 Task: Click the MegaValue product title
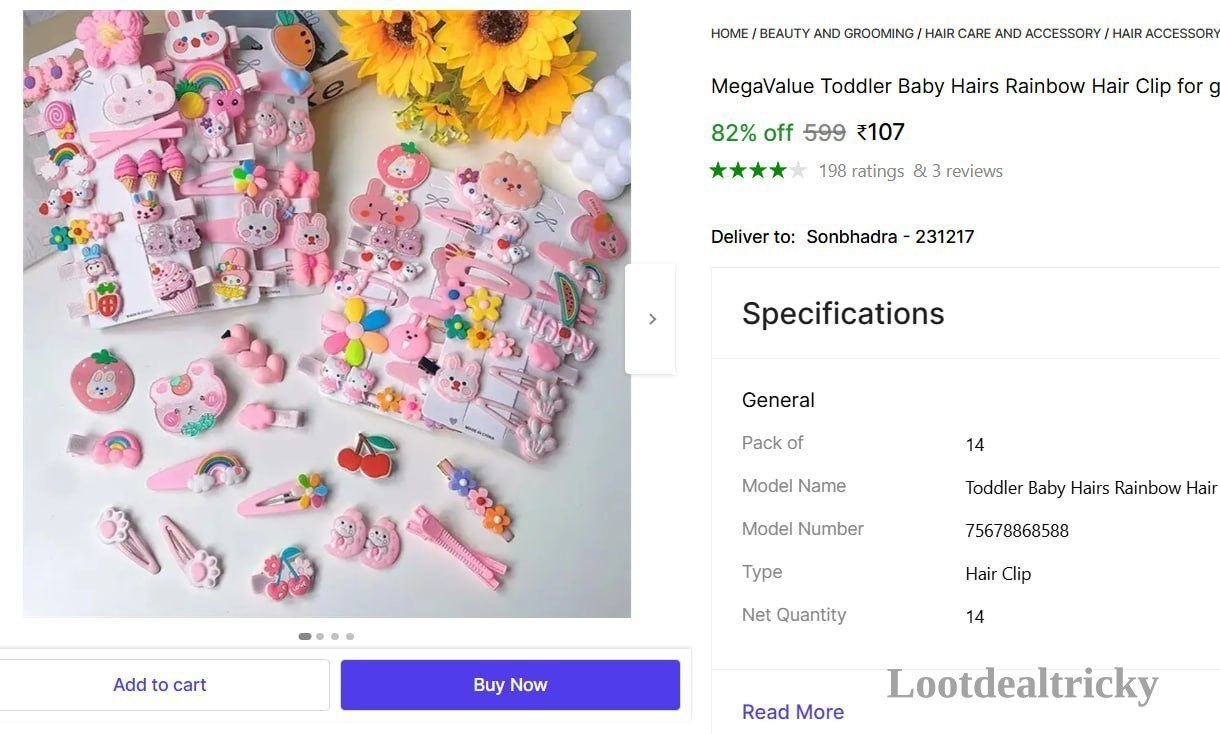(965, 86)
